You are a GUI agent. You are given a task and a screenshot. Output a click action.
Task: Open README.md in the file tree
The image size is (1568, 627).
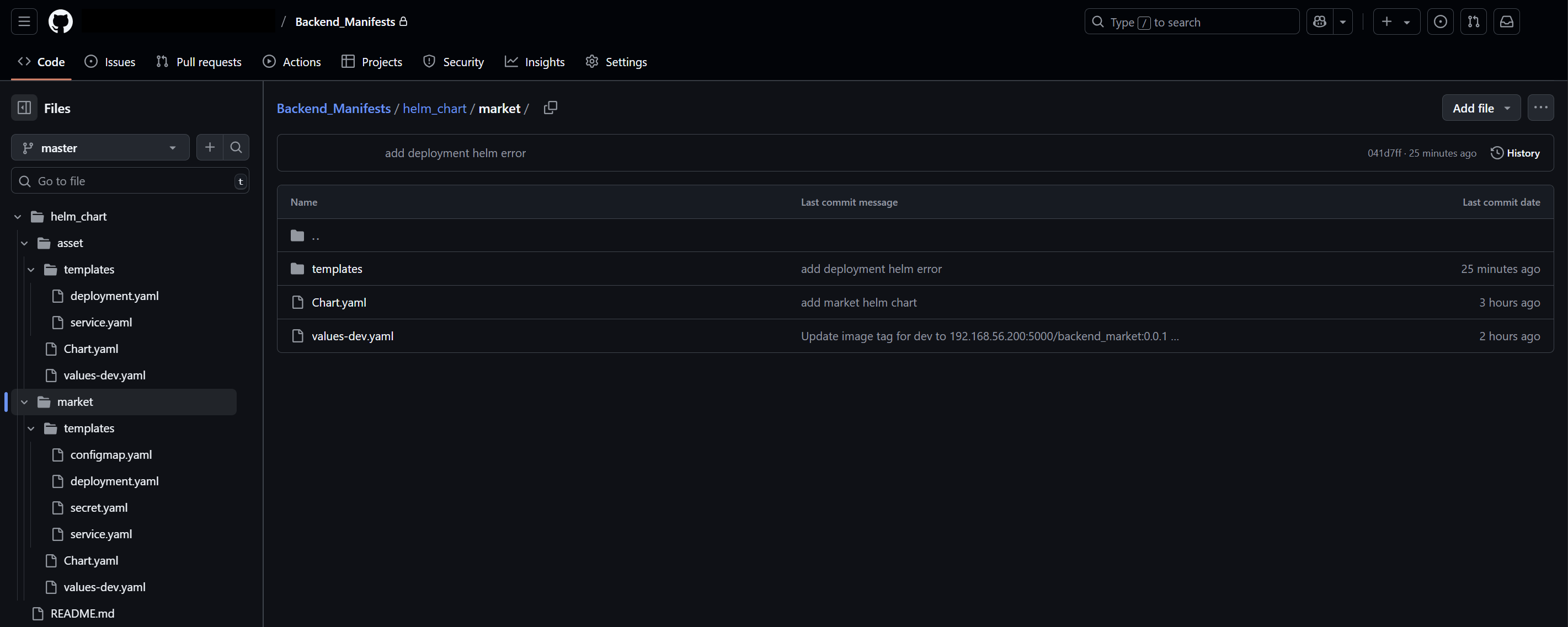pos(82,614)
